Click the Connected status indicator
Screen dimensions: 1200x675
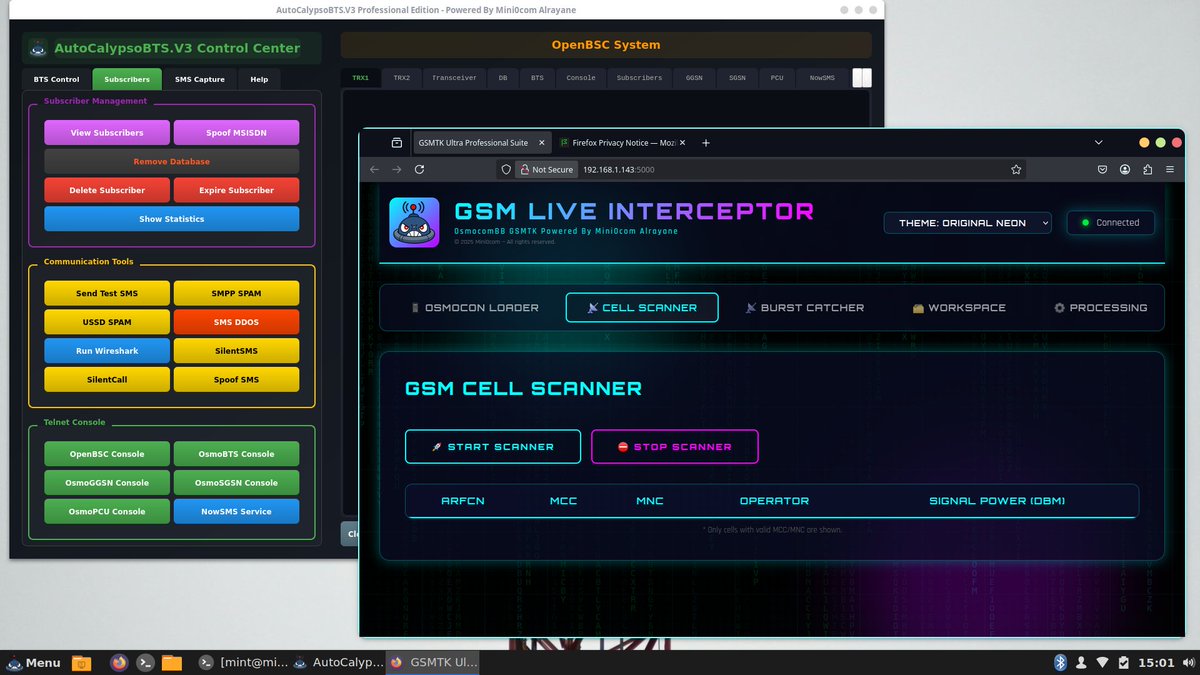(1110, 223)
